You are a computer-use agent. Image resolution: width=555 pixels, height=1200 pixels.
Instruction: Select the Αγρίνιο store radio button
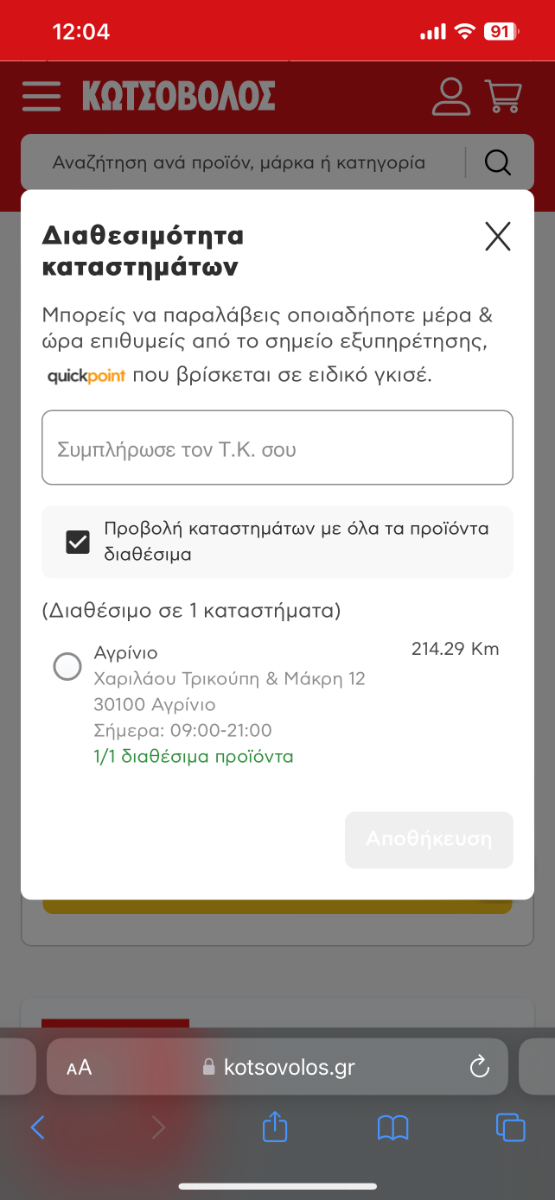pyautogui.click(x=67, y=667)
